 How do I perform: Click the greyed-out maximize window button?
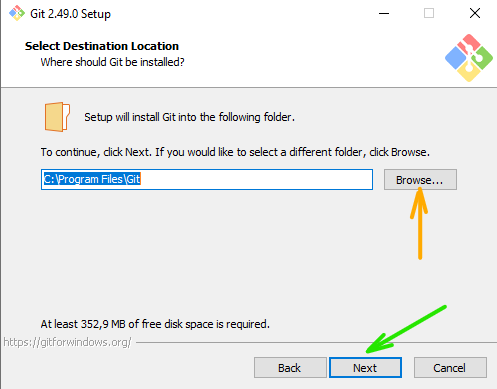[x=429, y=13]
